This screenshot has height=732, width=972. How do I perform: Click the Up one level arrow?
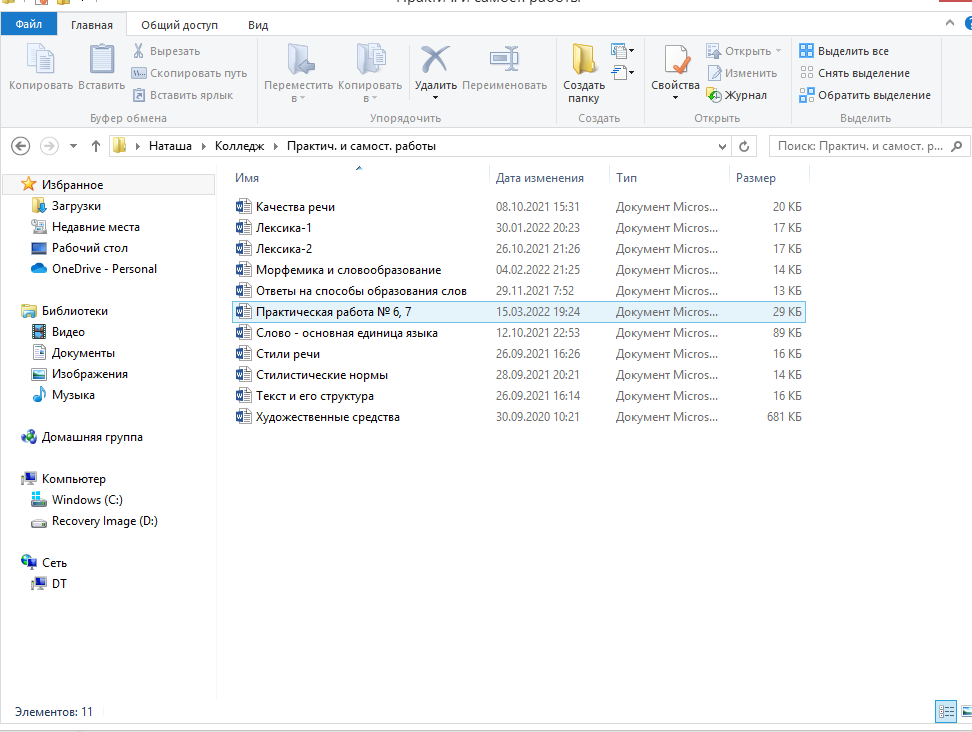(x=96, y=146)
